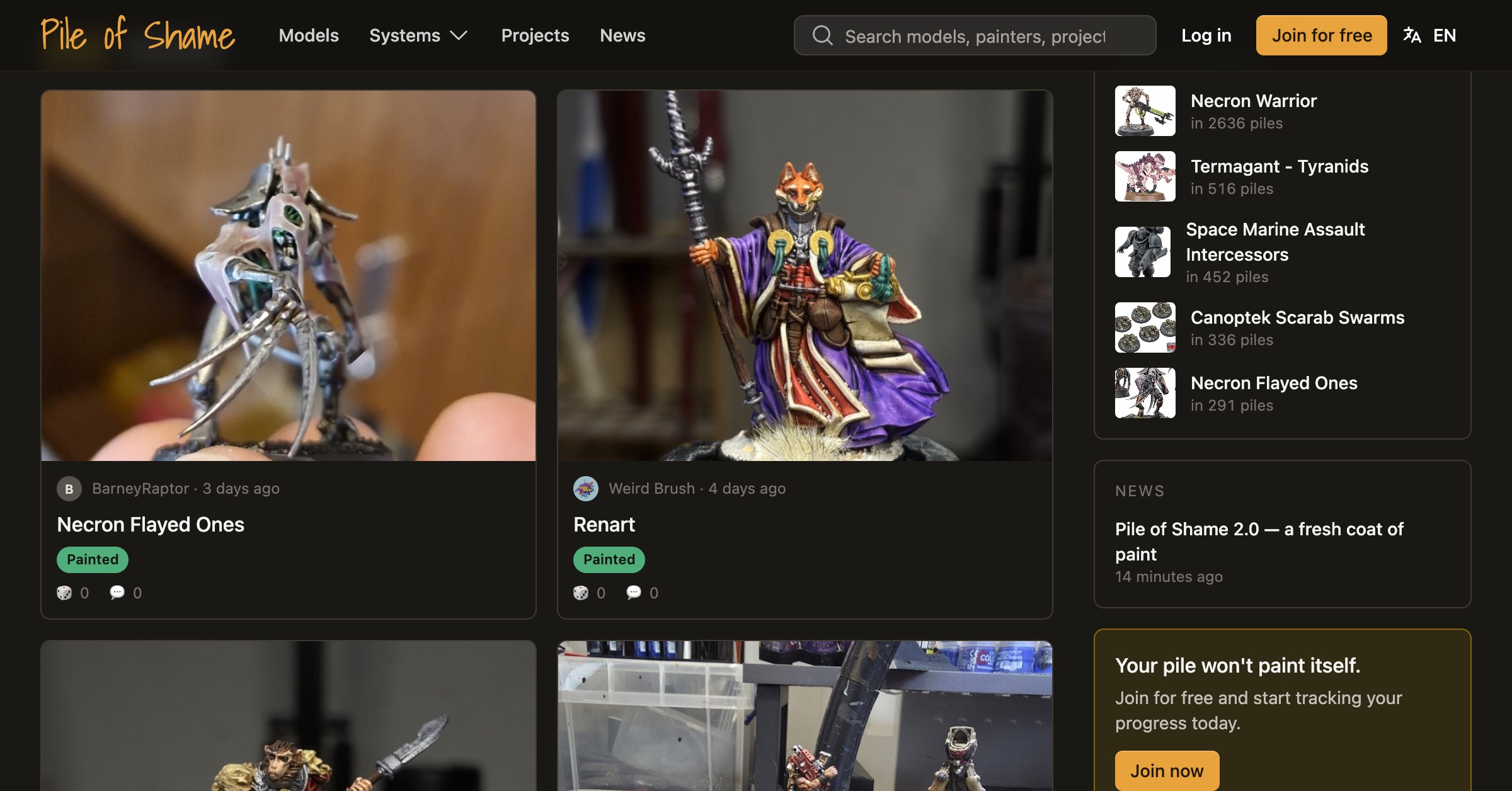Screen dimensions: 1512x791
Task: Open Necron Flayed Ones sidebar link
Action: click(1274, 383)
